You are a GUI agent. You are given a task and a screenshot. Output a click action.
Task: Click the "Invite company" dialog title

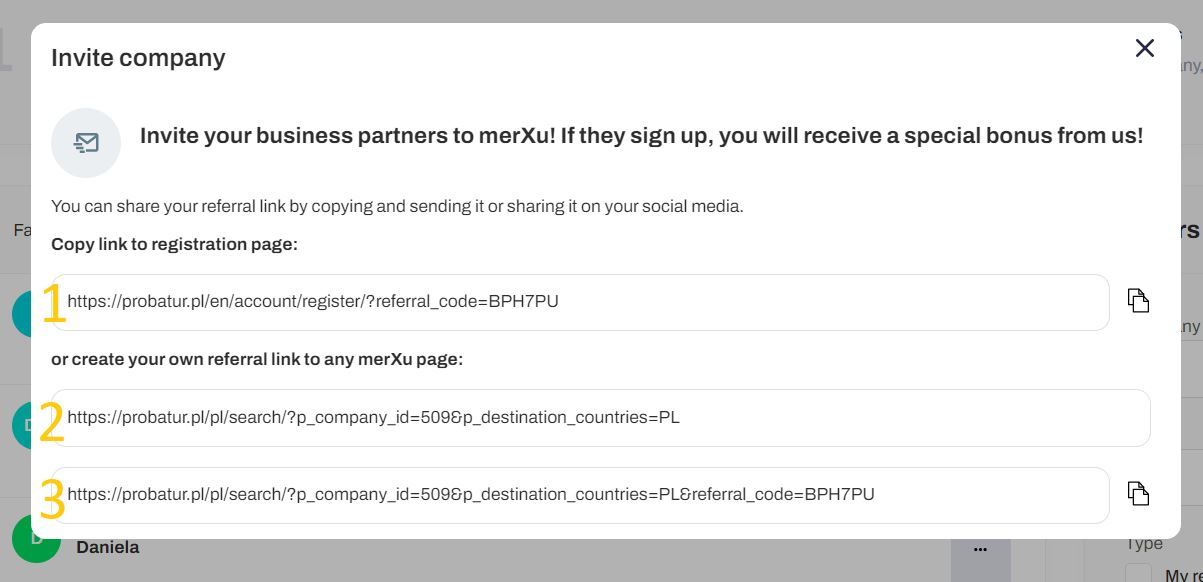coord(138,58)
